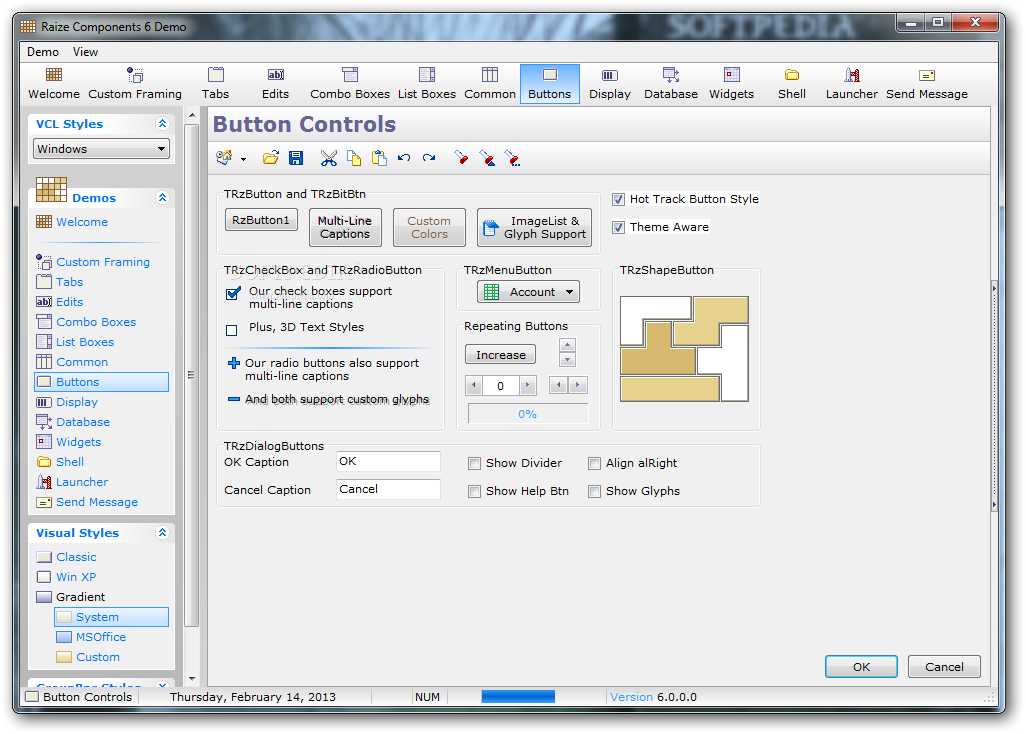
Task: Open List Boxes demo from the top toolbar
Action: pyautogui.click(x=427, y=84)
